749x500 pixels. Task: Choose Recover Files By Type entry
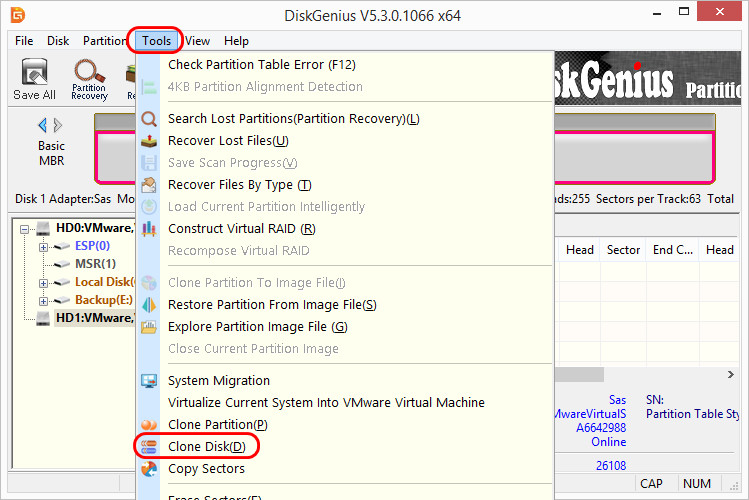point(240,185)
